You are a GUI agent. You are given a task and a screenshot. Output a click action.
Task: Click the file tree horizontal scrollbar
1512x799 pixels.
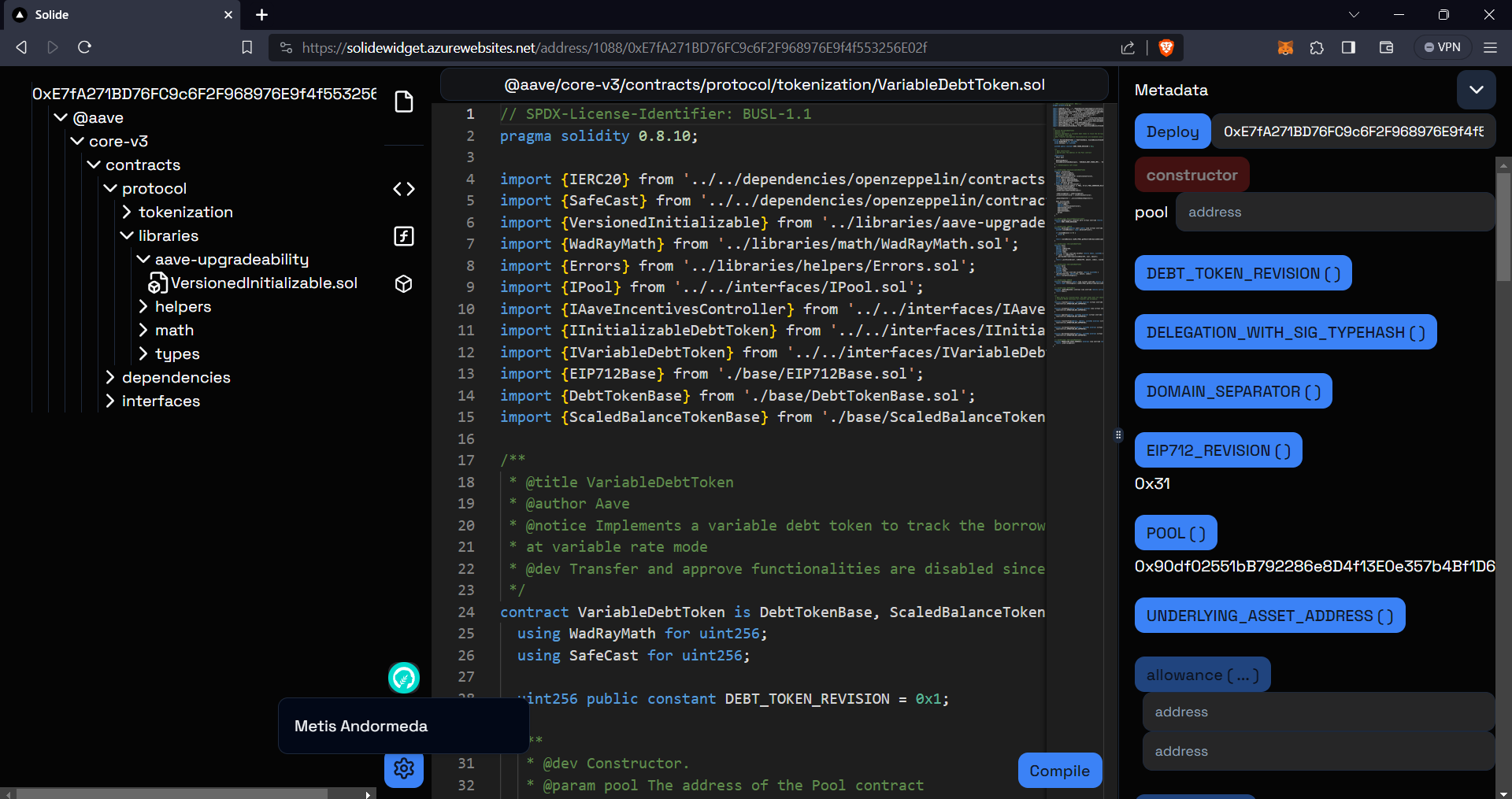pos(172,793)
